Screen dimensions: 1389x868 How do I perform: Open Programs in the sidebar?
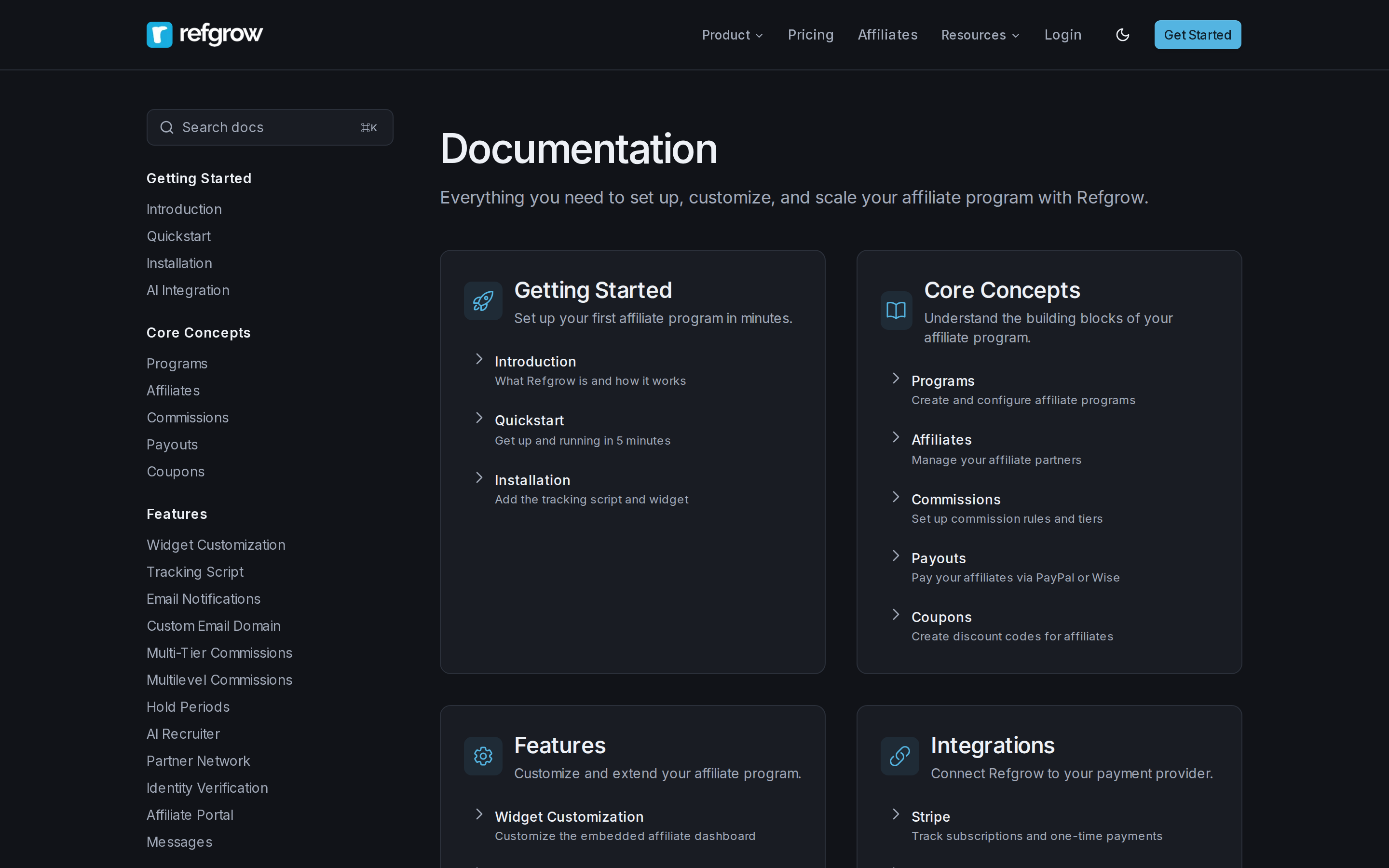177,364
